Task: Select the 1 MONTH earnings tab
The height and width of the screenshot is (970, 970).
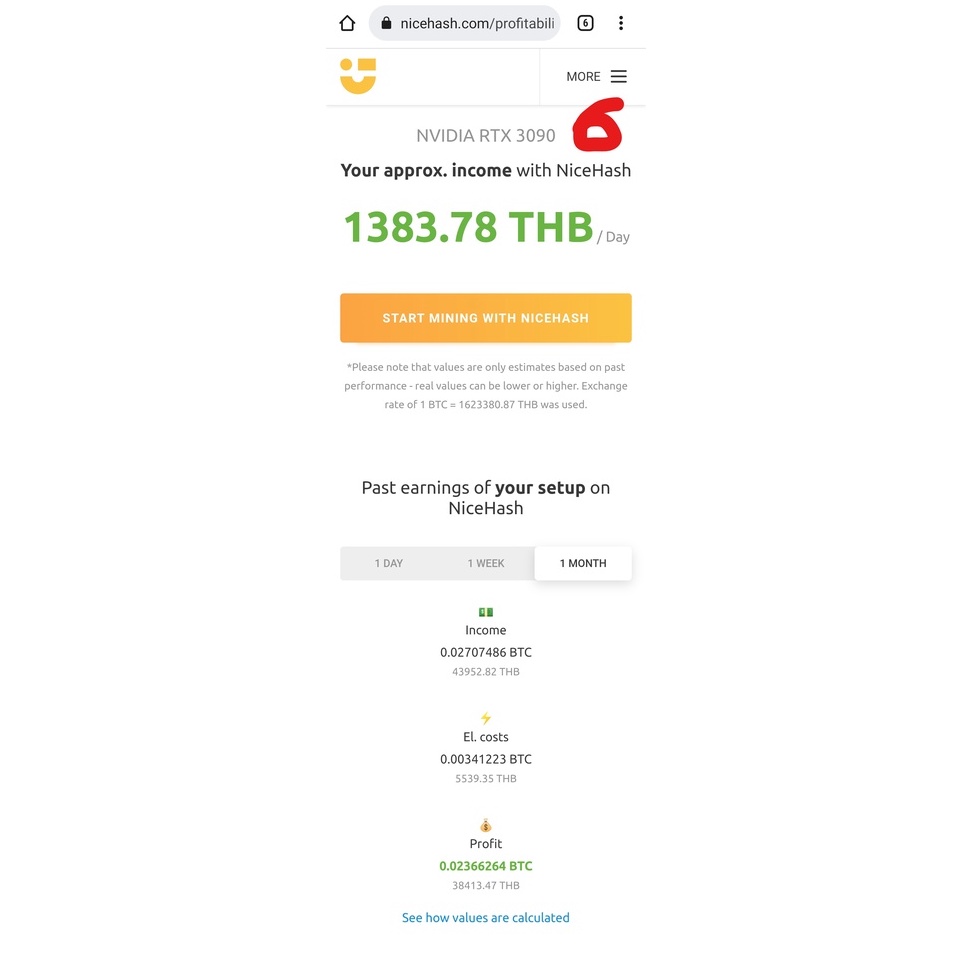Action: 583,564
